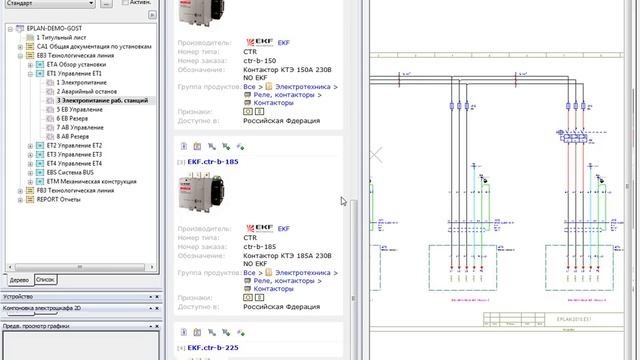Screen dimensions: 640x360
Task: Collapse 'ET1 Управление ET1' node
Action: click(x=30, y=74)
